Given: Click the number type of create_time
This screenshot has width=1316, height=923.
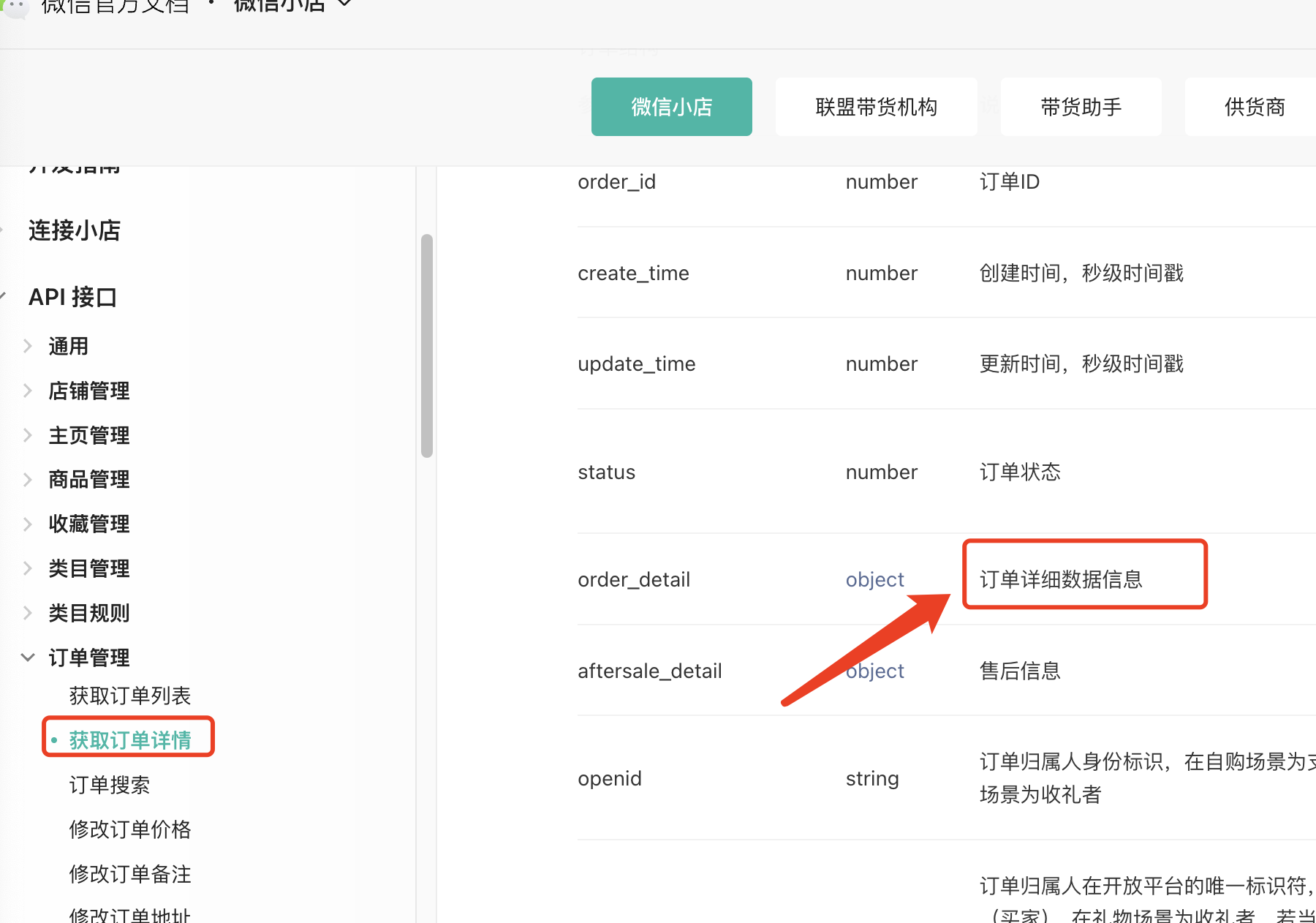Looking at the screenshot, I should click(882, 273).
